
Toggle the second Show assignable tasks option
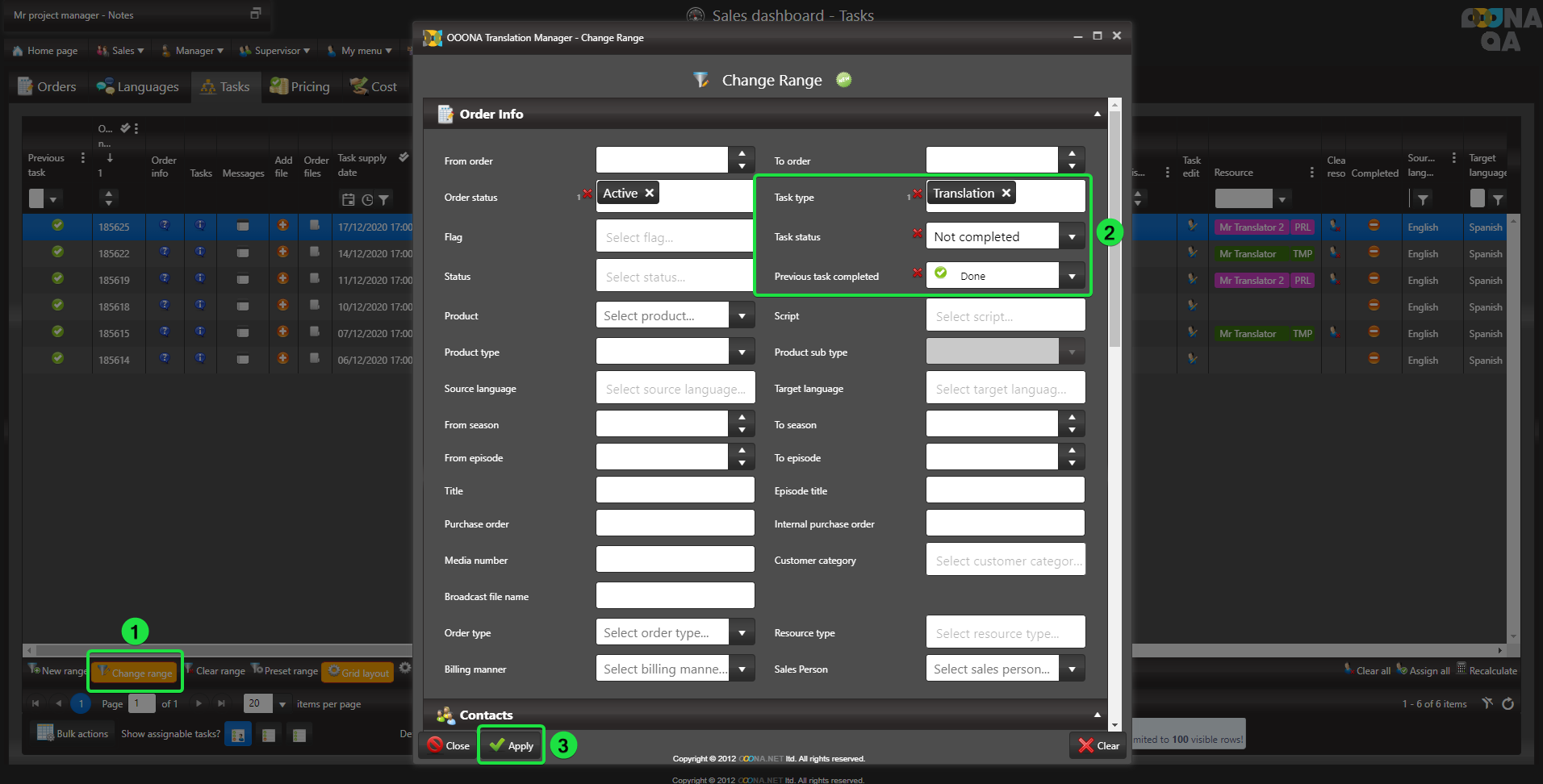click(269, 735)
